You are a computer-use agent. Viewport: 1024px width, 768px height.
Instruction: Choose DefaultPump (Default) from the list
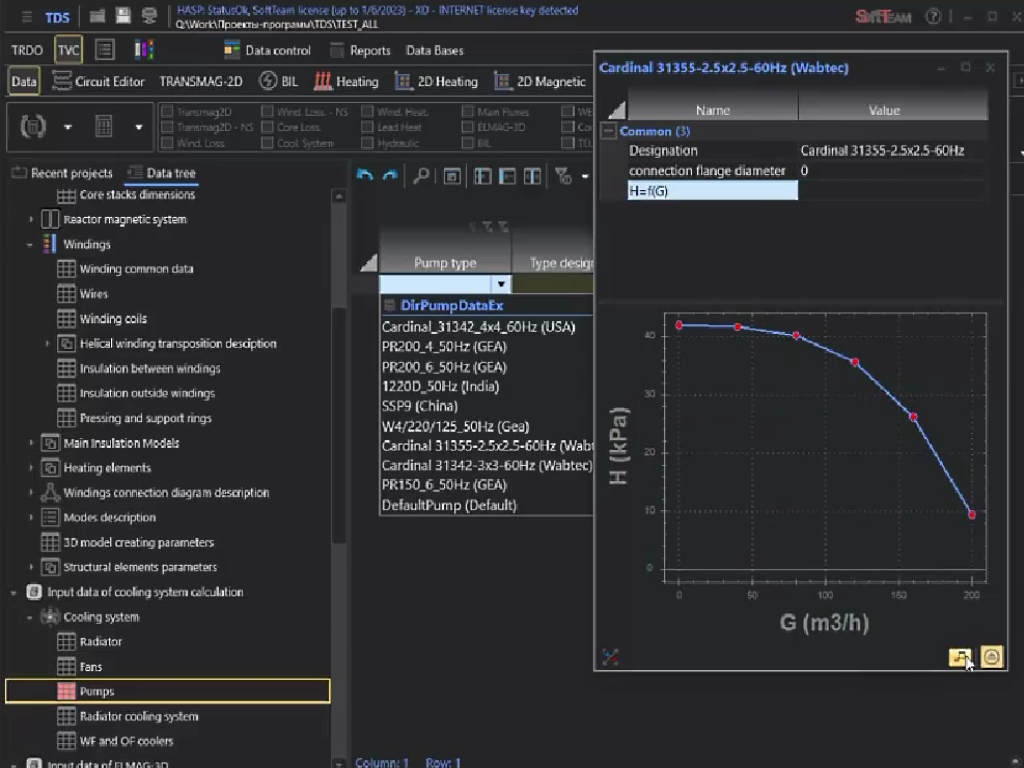449,505
